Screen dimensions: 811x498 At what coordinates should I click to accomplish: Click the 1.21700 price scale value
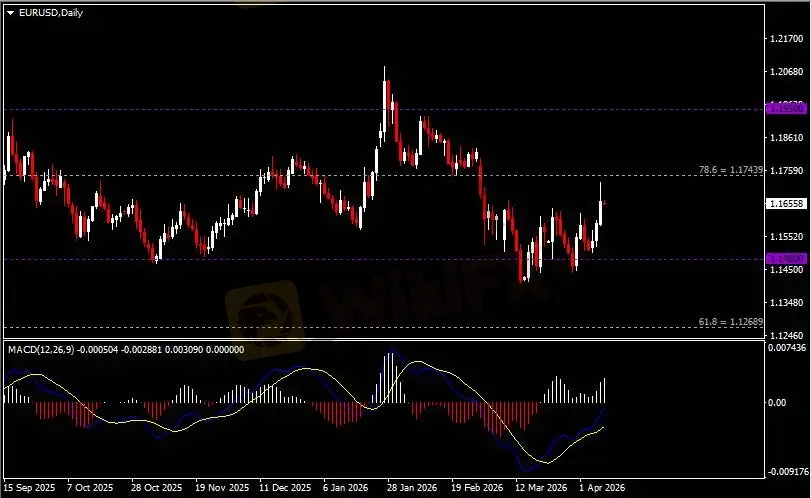784,39
